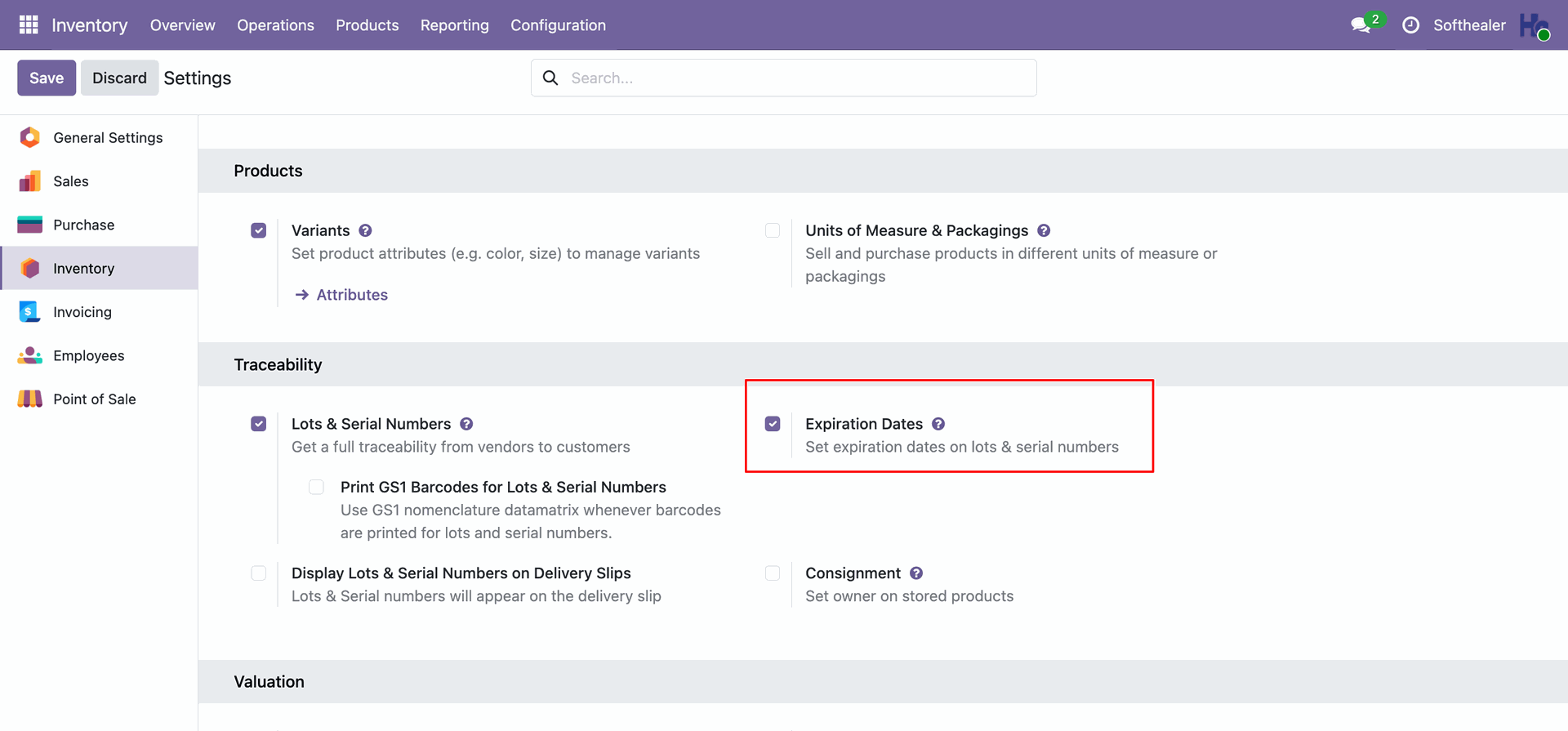Click the help icon beside Variants
Image resolution: width=1568 pixels, height=731 pixels.
point(365,230)
